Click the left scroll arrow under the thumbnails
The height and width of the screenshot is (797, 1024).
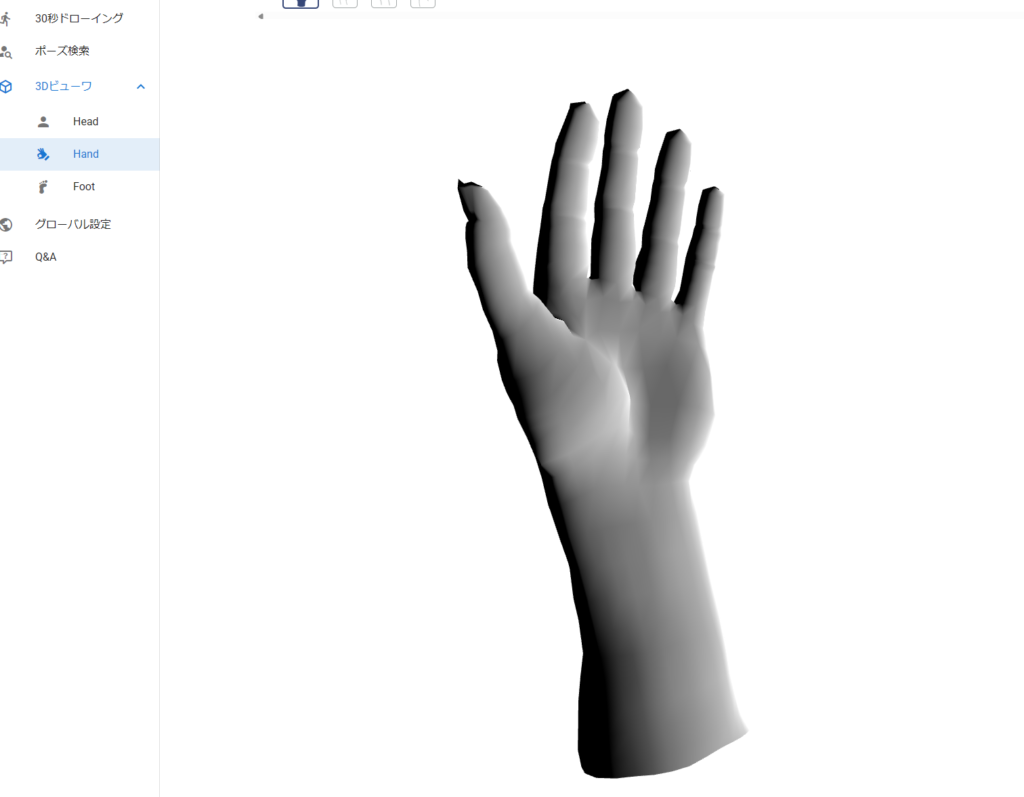[x=261, y=17]
